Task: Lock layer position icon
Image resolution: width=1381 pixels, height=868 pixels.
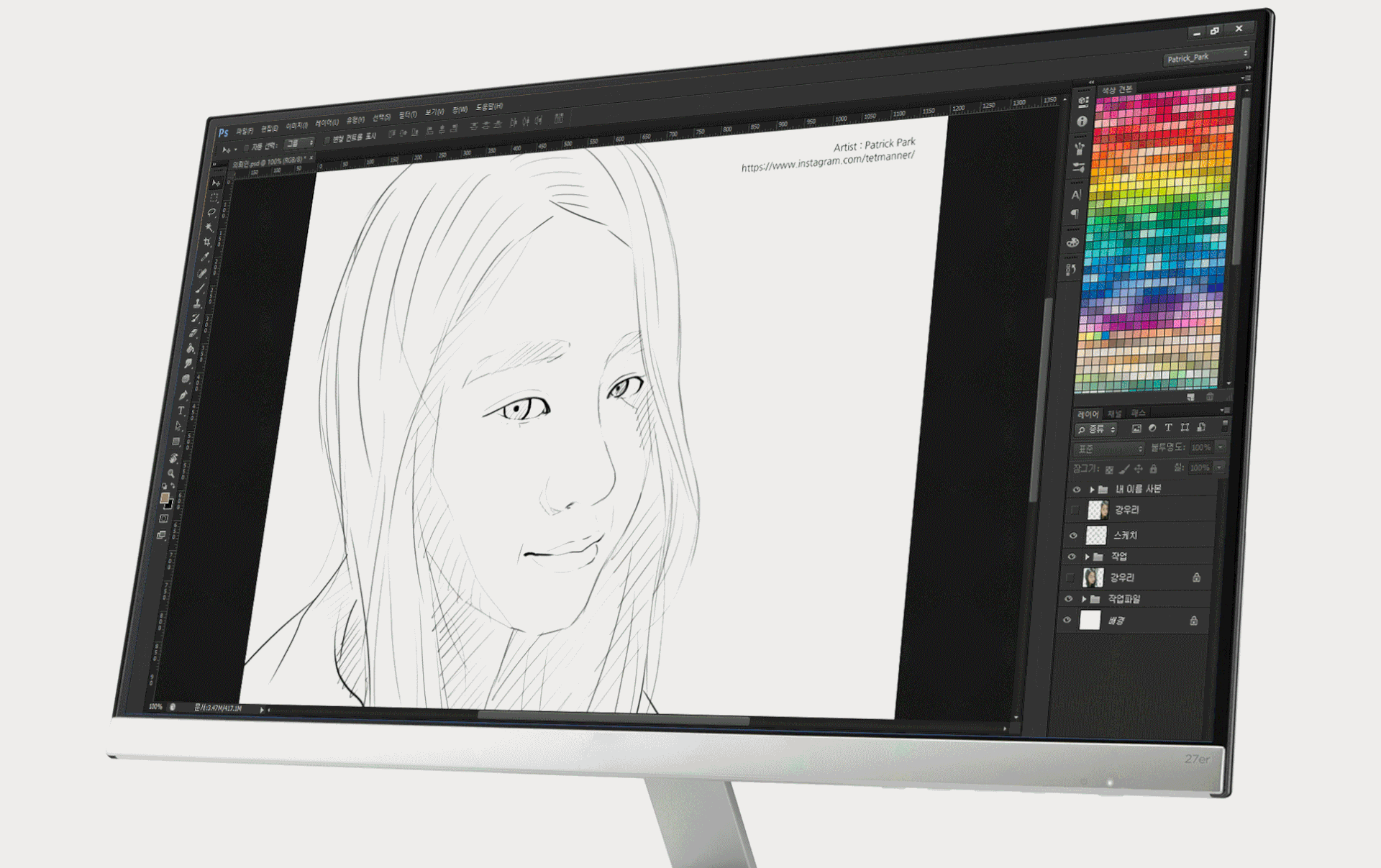Action: [1139, 469]
